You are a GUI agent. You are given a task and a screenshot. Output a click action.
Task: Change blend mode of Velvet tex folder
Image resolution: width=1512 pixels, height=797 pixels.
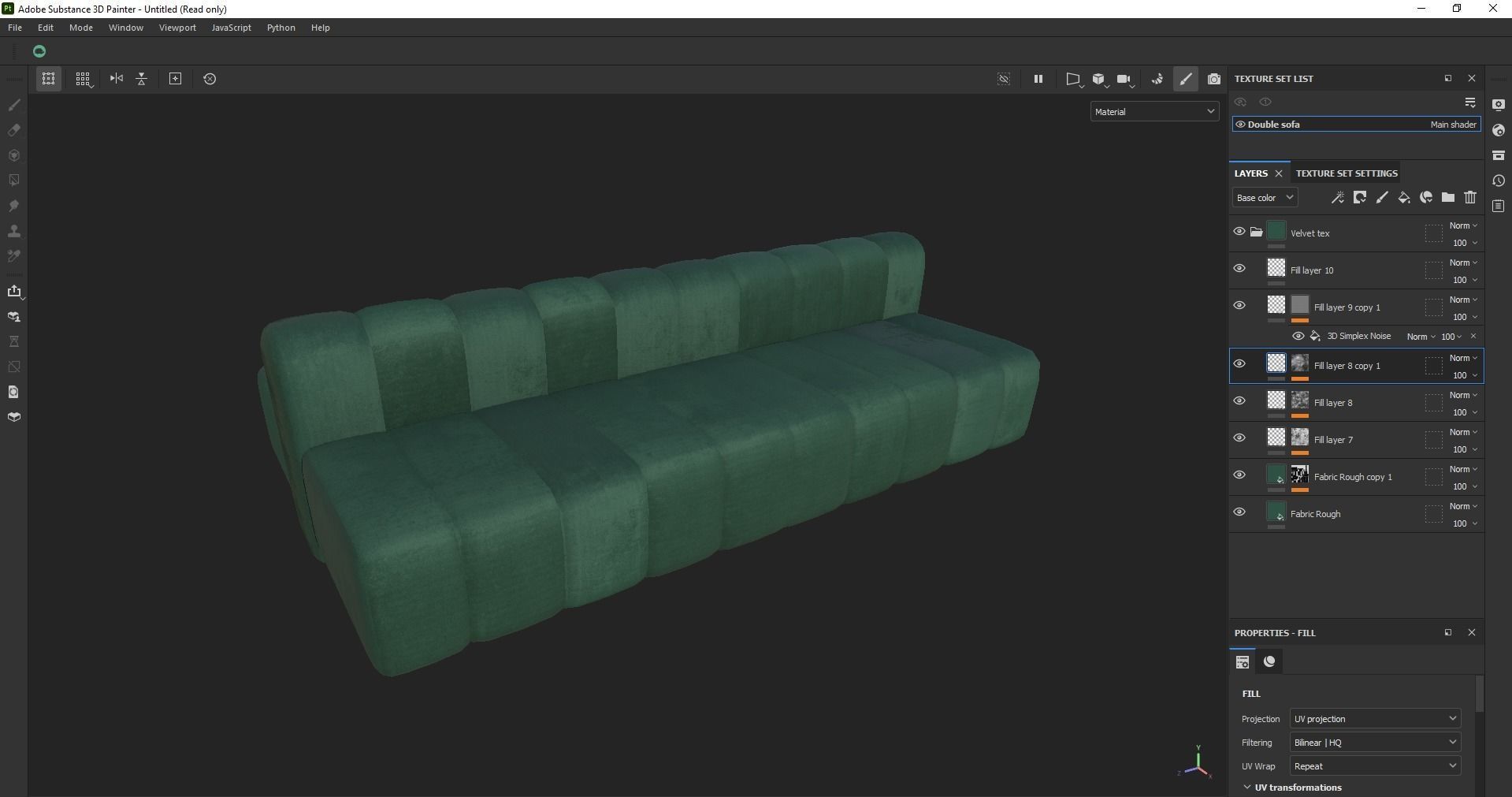pos(1463,226)
